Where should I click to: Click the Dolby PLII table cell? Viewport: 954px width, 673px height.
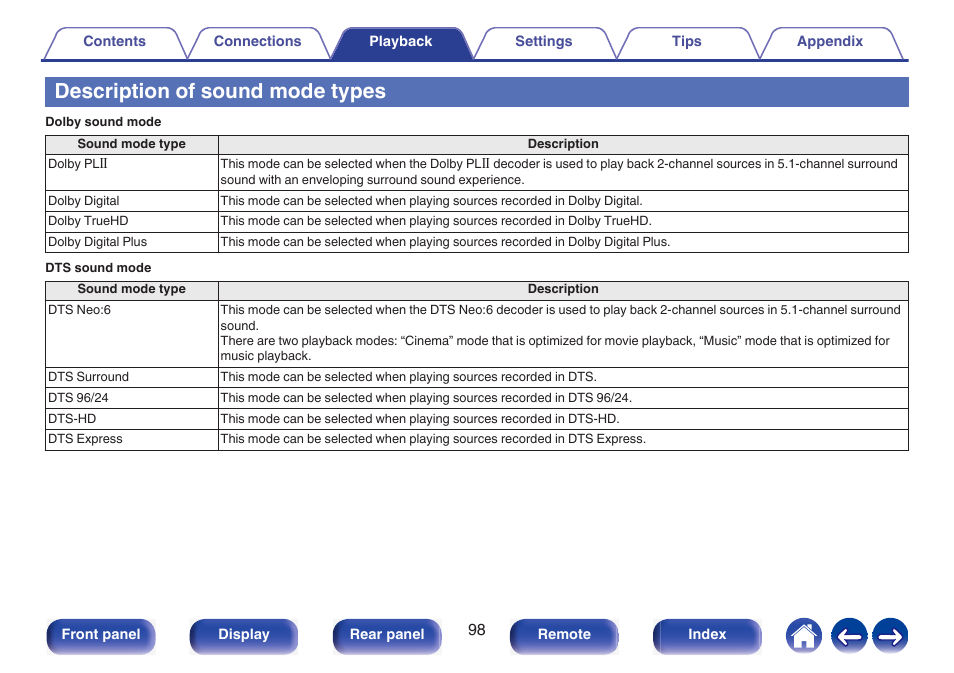coord(131,172)
